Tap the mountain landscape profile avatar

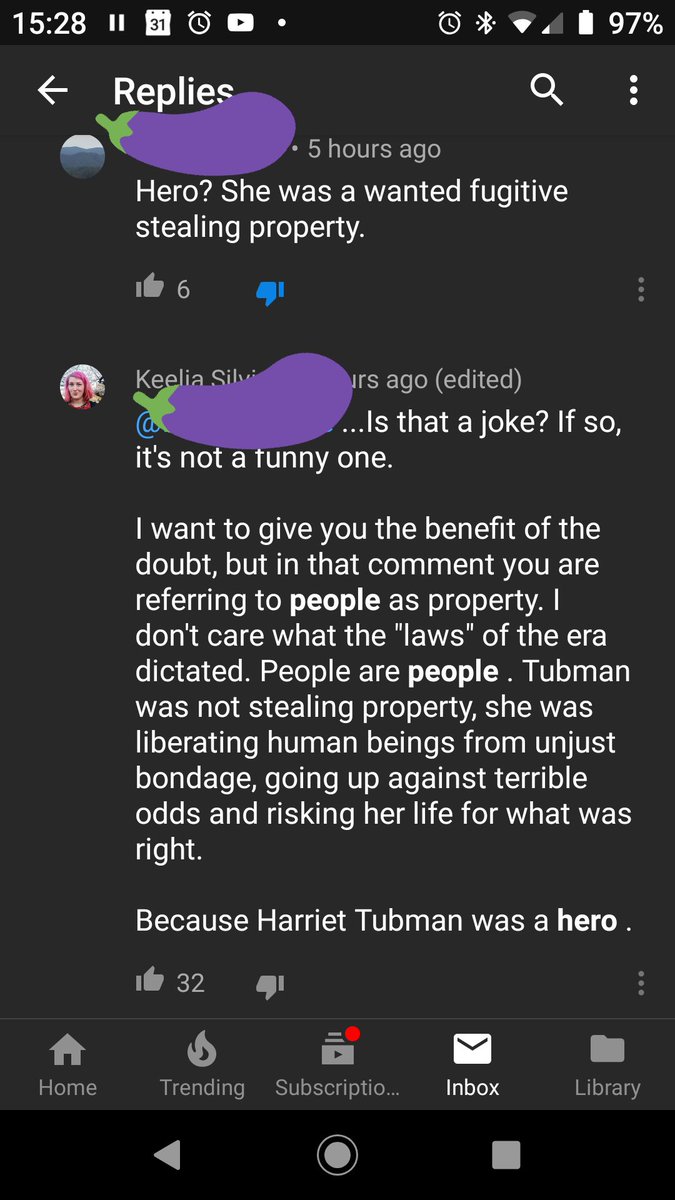tap(83, 157)
